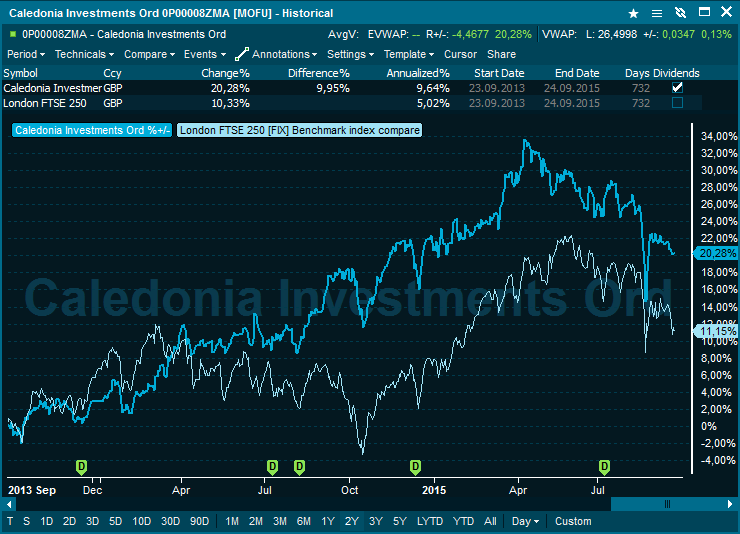Click the green instrument status square

coord(13,34)
